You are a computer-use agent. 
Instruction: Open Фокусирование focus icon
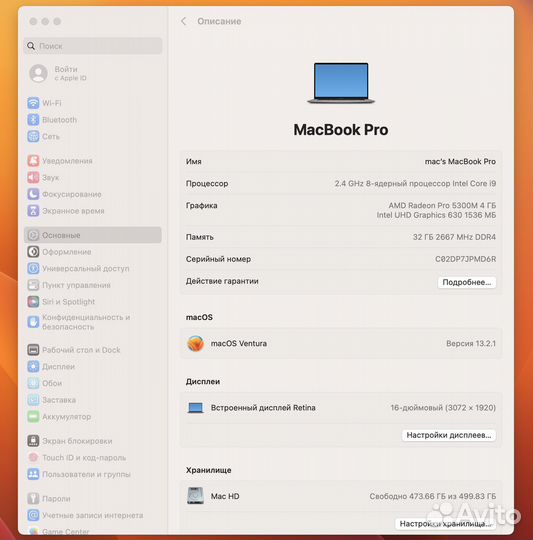[x=33, y=194]
